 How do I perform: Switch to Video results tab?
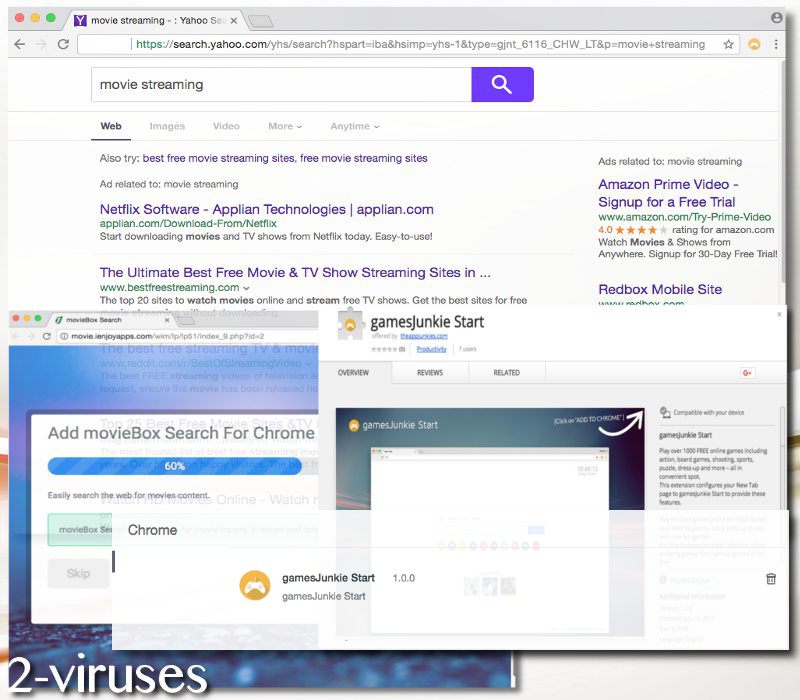[x=226, y=126]
